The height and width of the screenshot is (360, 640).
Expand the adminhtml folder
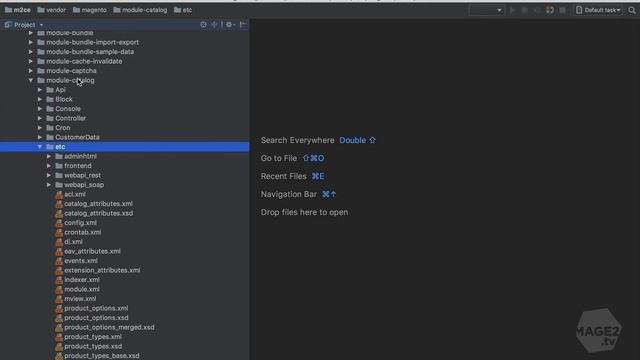pyautogui.click(x=49, y=156)
